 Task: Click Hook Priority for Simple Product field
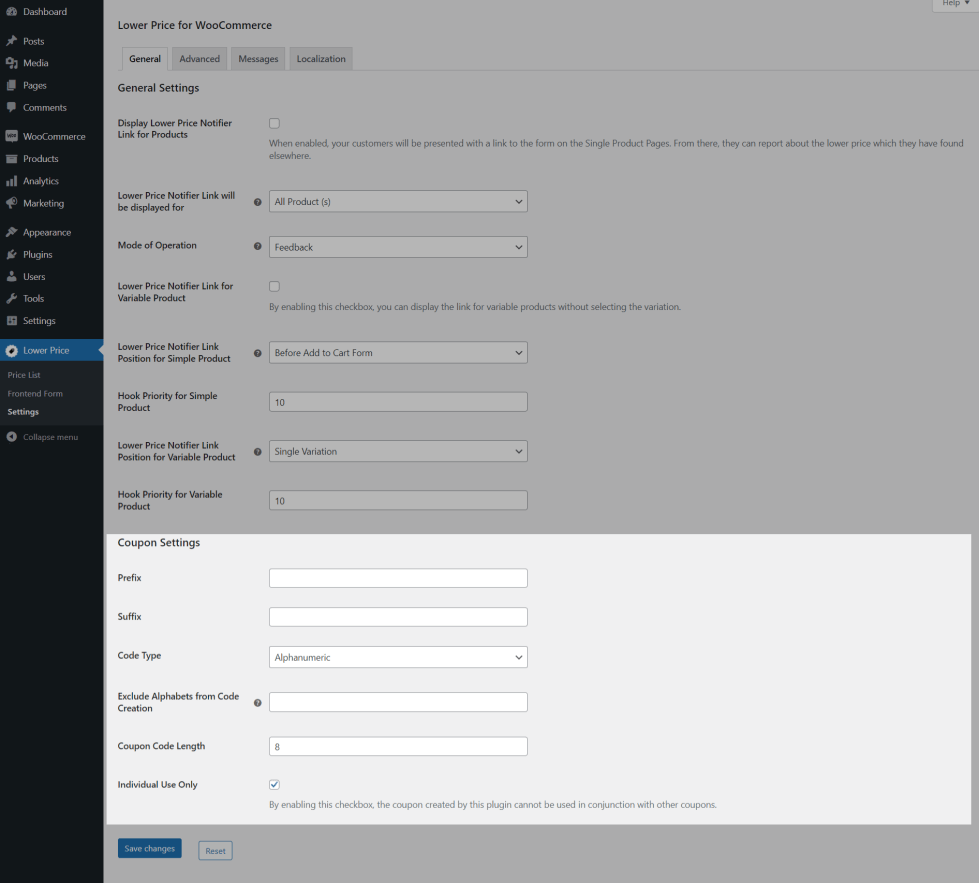(x=398, y=402)
